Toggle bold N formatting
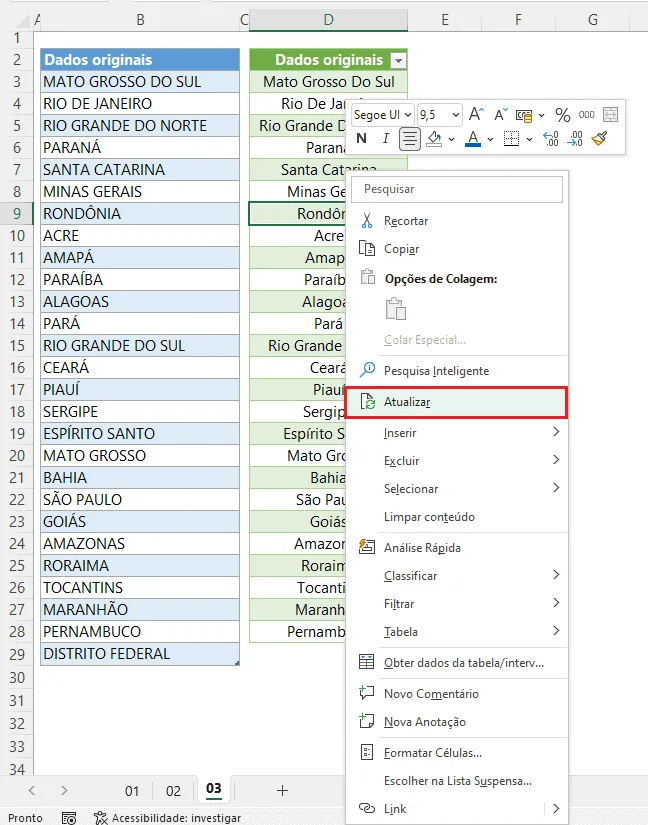This screenshot has height=825, width=648. coord(361,139)
